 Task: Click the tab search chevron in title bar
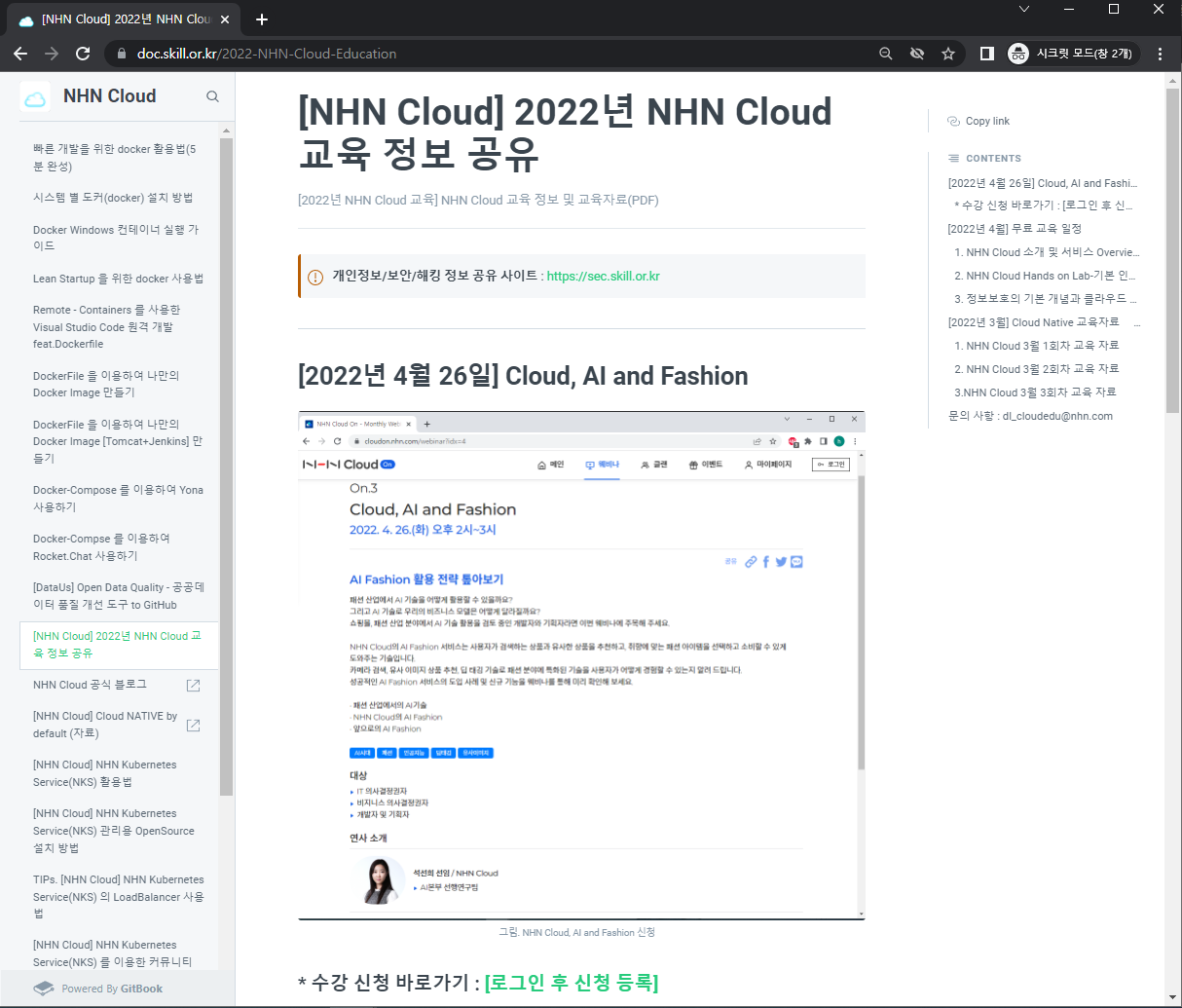[x=1024, y=9]
